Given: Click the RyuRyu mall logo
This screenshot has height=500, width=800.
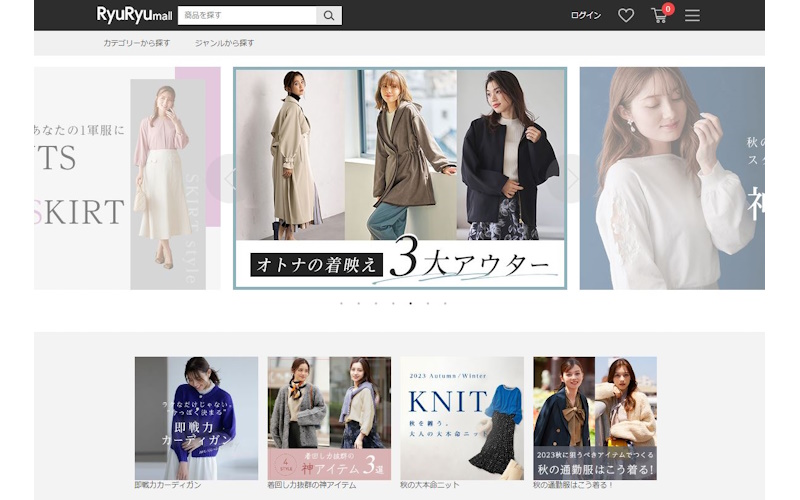Looking at the screenshot, I should (x=134, y=15).
